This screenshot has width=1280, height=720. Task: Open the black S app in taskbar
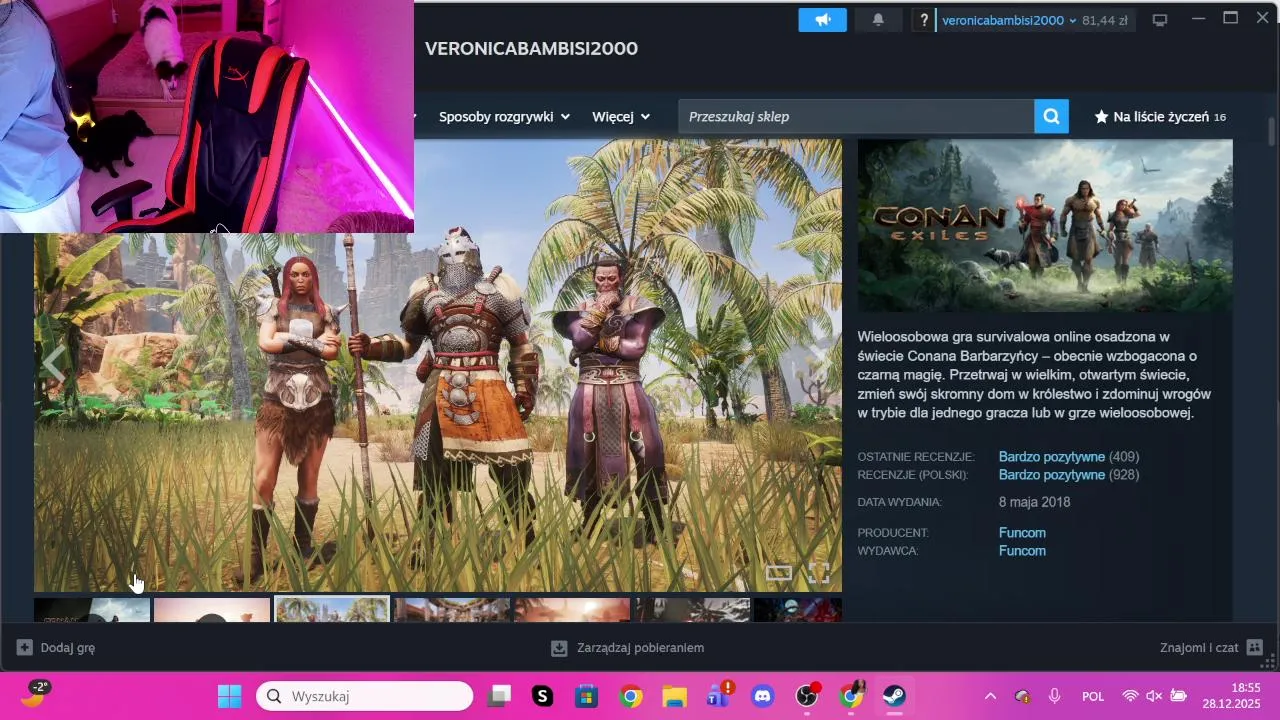click(x=543, y=696)
